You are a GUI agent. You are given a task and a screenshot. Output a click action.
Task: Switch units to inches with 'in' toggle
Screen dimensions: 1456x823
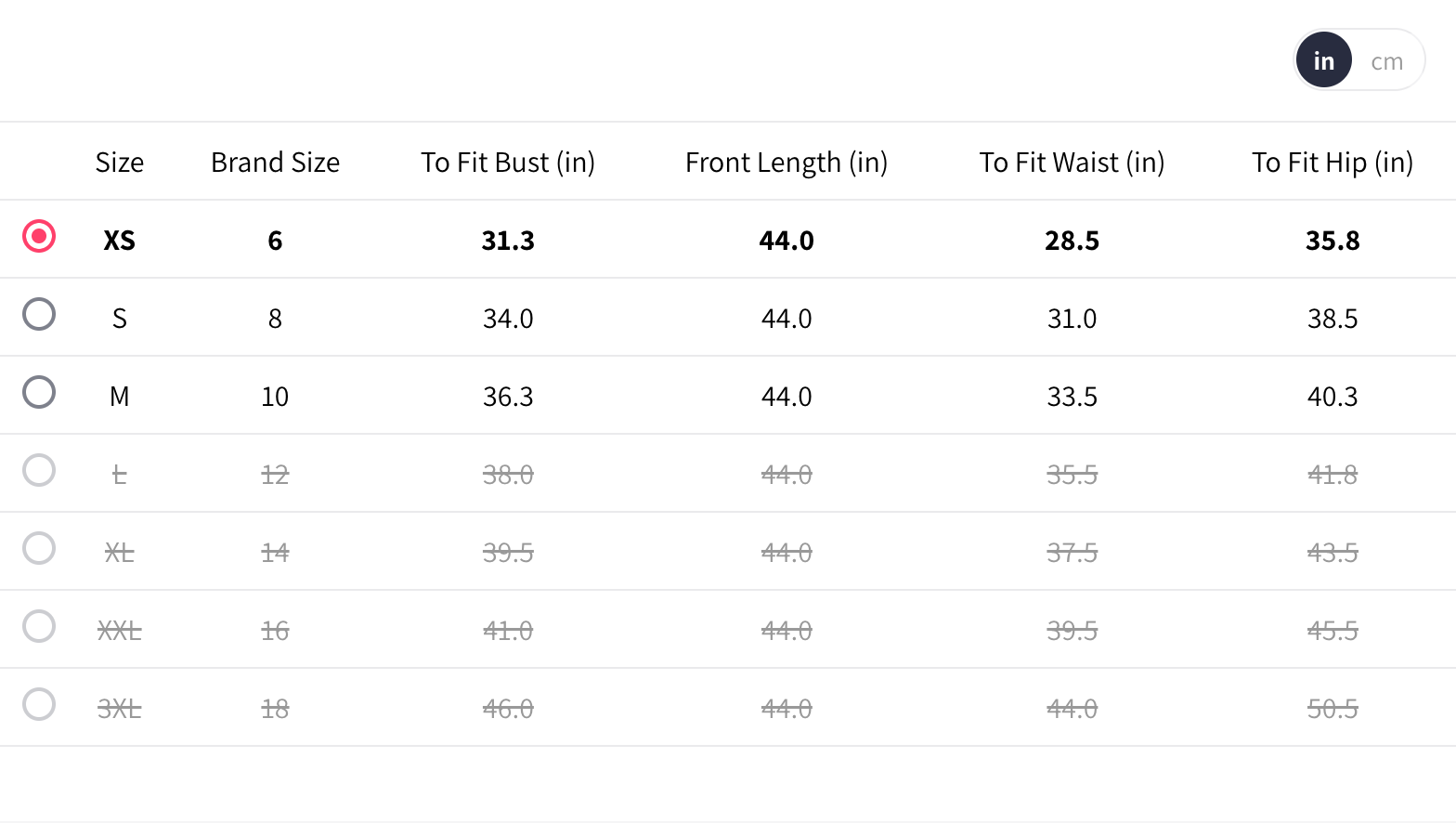click(1323, 61)
